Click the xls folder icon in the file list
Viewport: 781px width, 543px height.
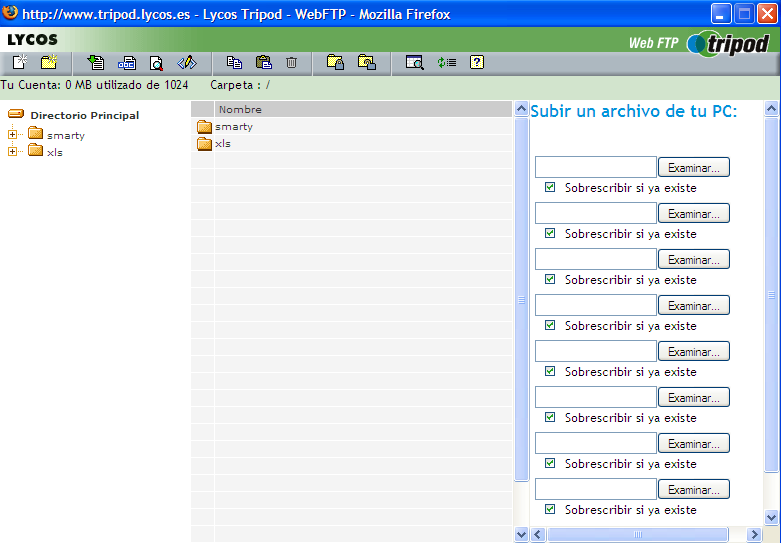(x=204, y=144)
